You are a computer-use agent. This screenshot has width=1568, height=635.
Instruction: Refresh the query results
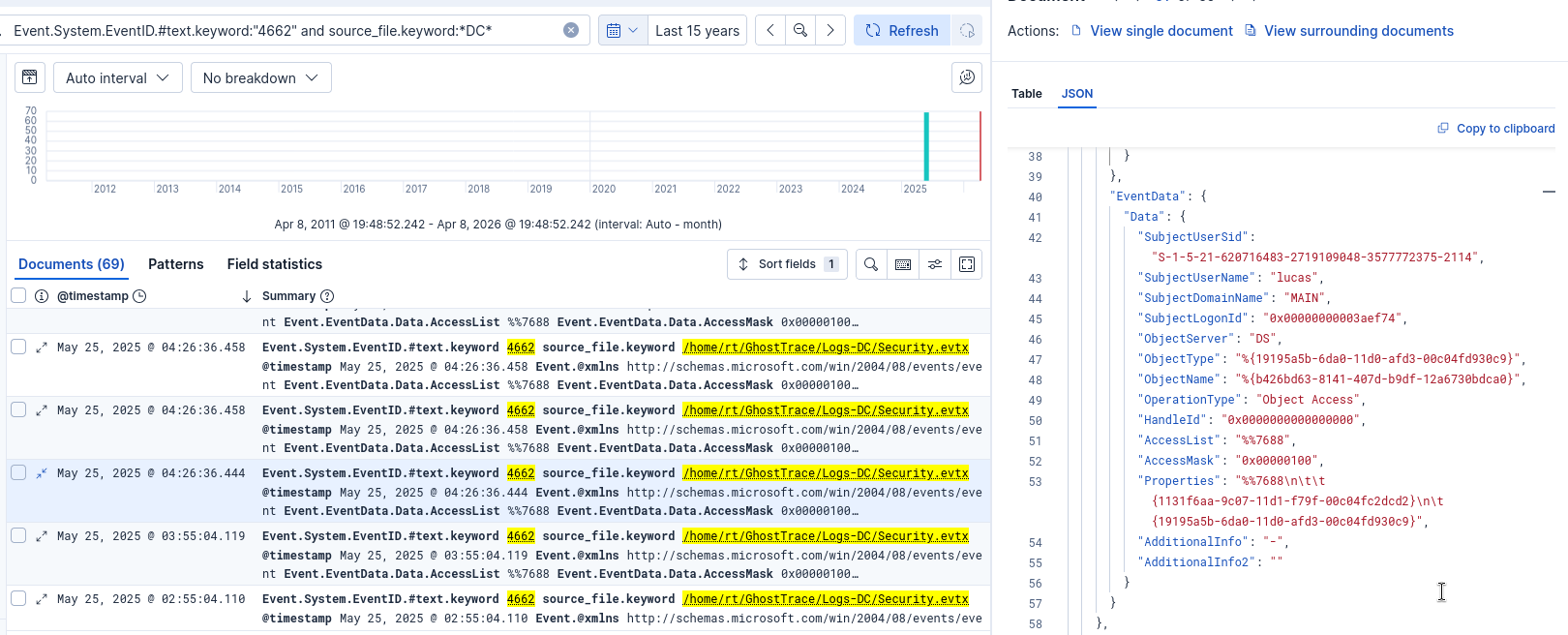(x=901, y=30)
